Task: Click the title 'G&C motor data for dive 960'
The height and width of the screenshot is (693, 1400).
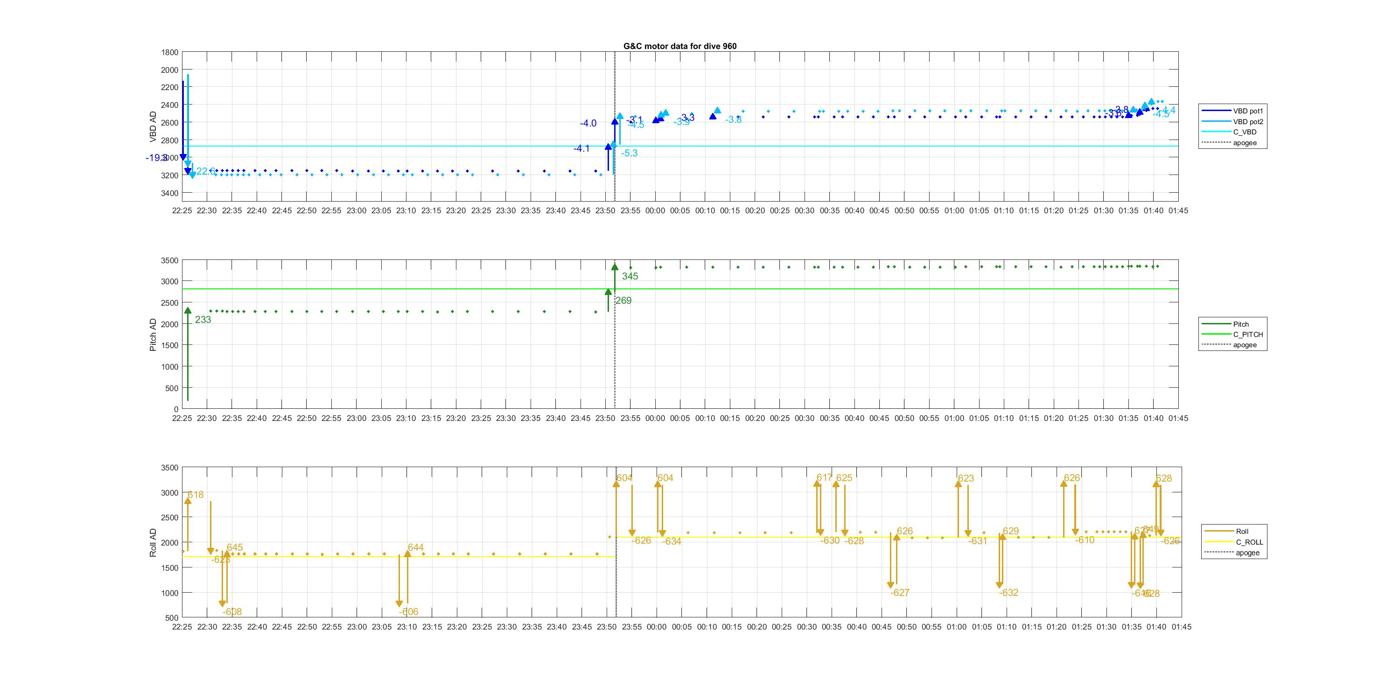Action: [x=680, y=46]
